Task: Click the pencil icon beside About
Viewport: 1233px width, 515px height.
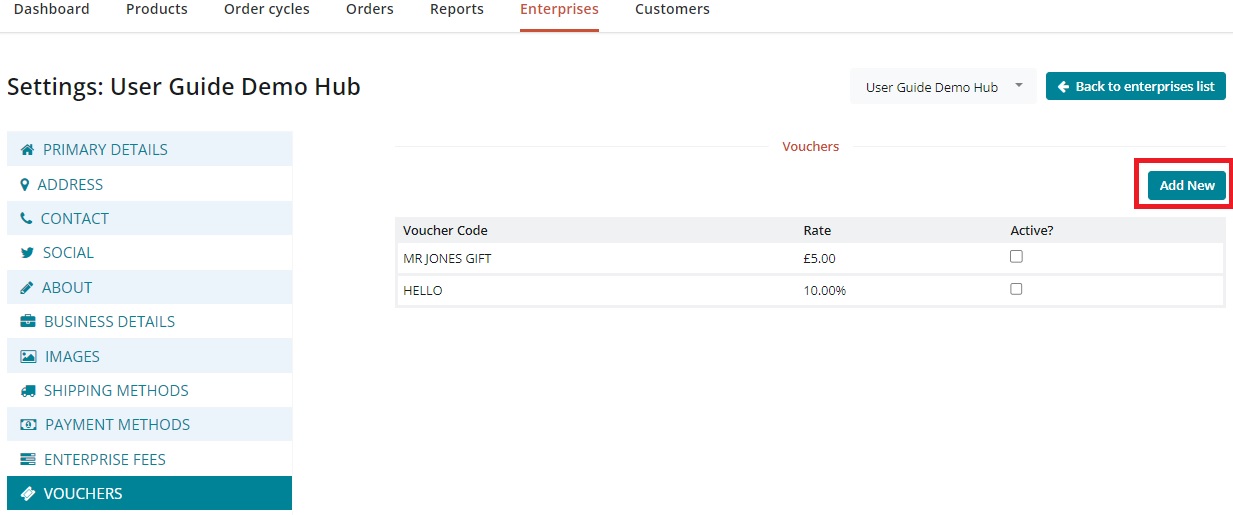Action: [27, 288]
